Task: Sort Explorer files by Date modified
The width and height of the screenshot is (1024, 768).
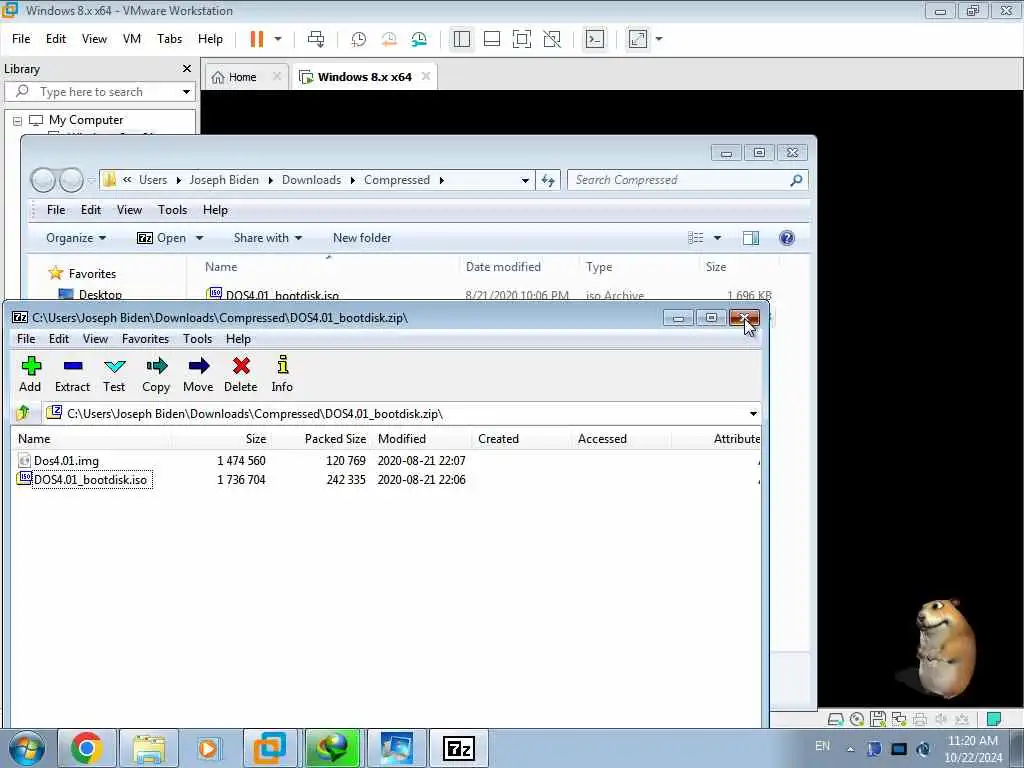Action: (503, 266)
